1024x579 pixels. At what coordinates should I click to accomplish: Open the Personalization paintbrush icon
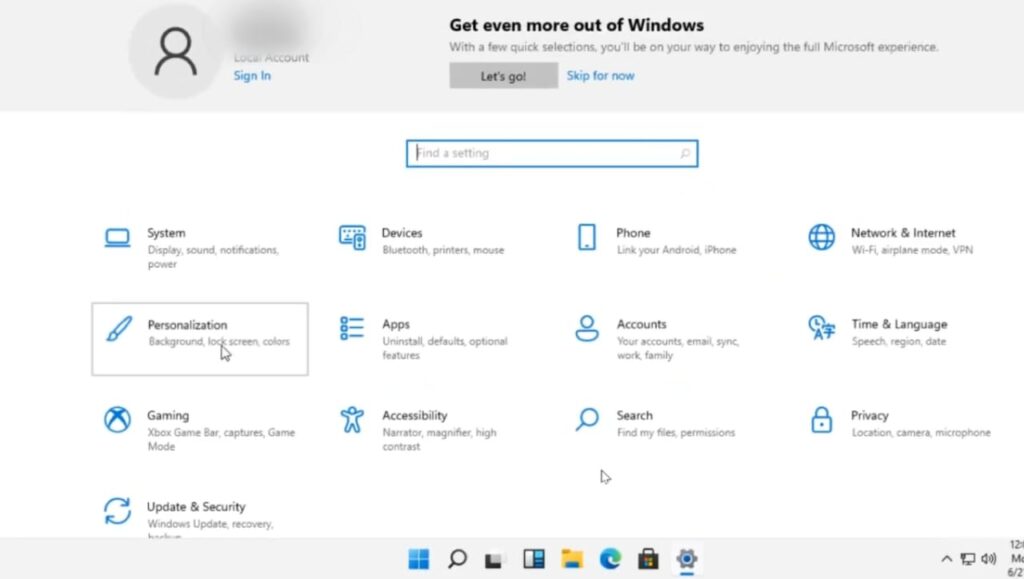click(x=118, y=329)
